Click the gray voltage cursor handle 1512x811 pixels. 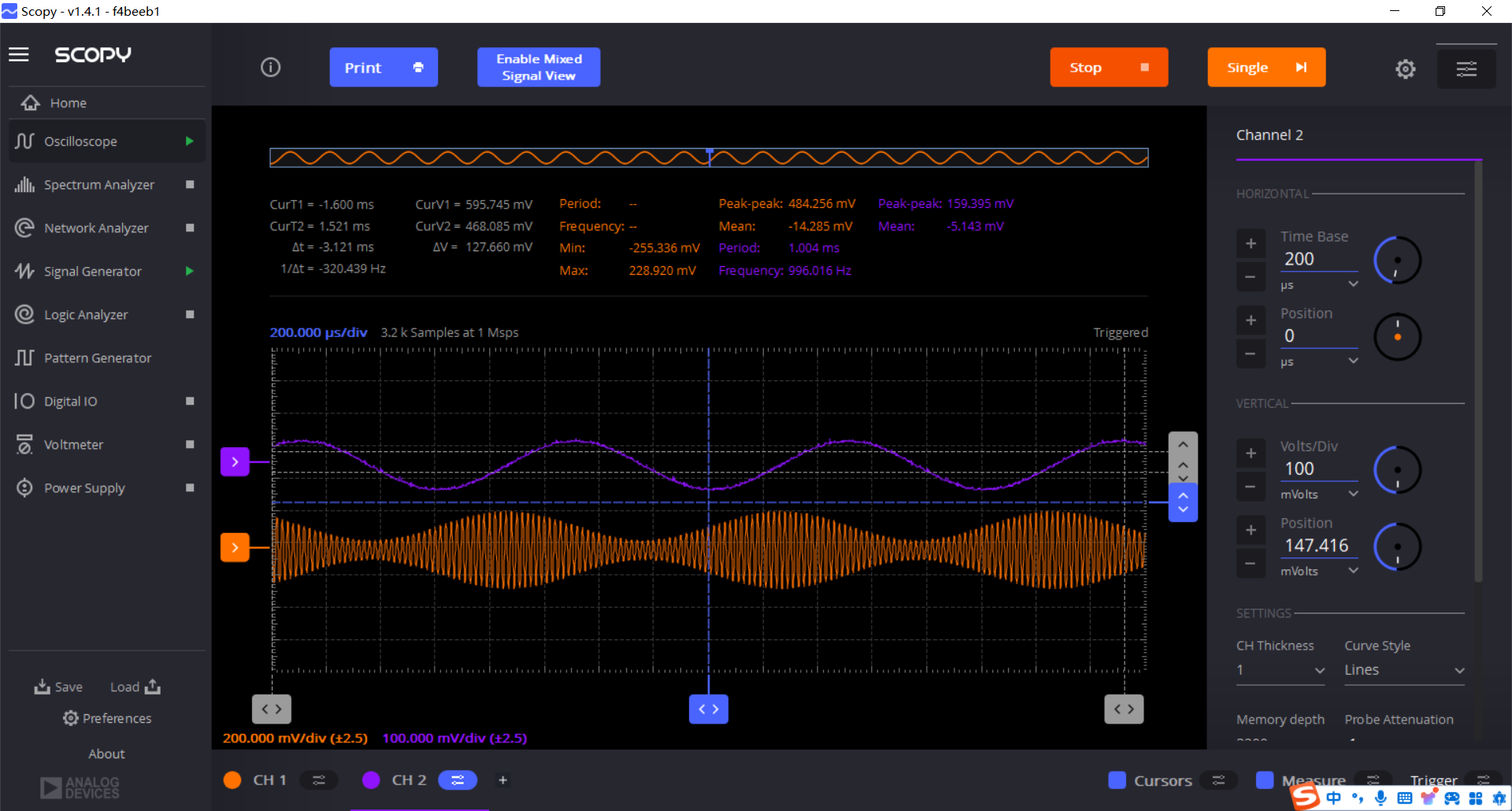pos(1183,457)
